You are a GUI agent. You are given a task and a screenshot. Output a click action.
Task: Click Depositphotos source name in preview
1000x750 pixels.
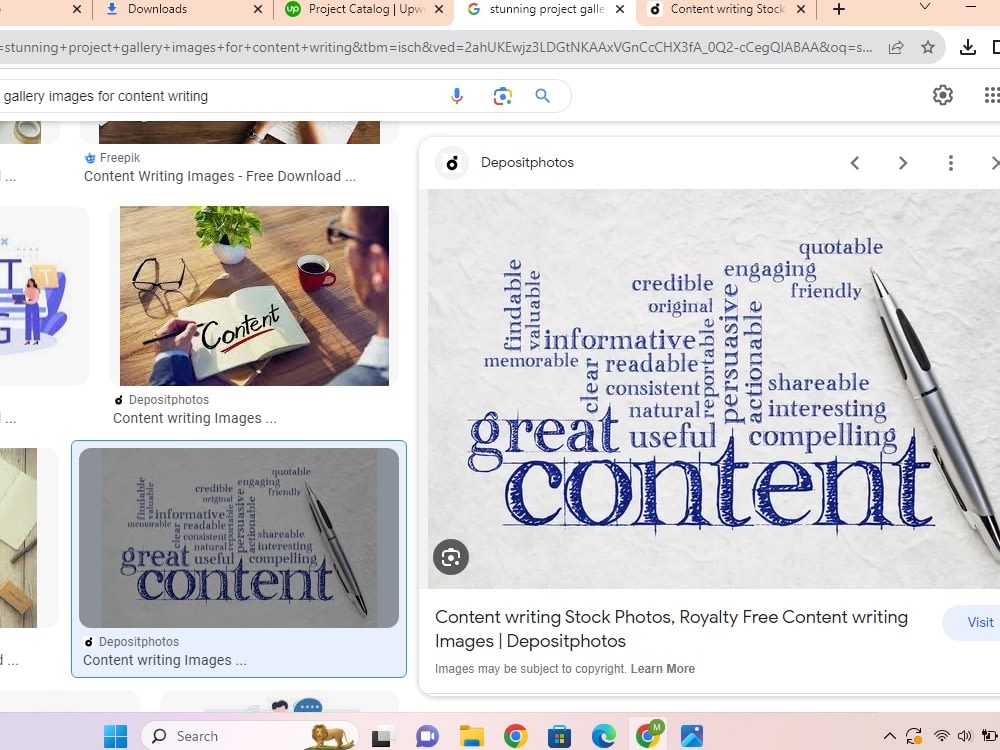click(x=527, y=163)
